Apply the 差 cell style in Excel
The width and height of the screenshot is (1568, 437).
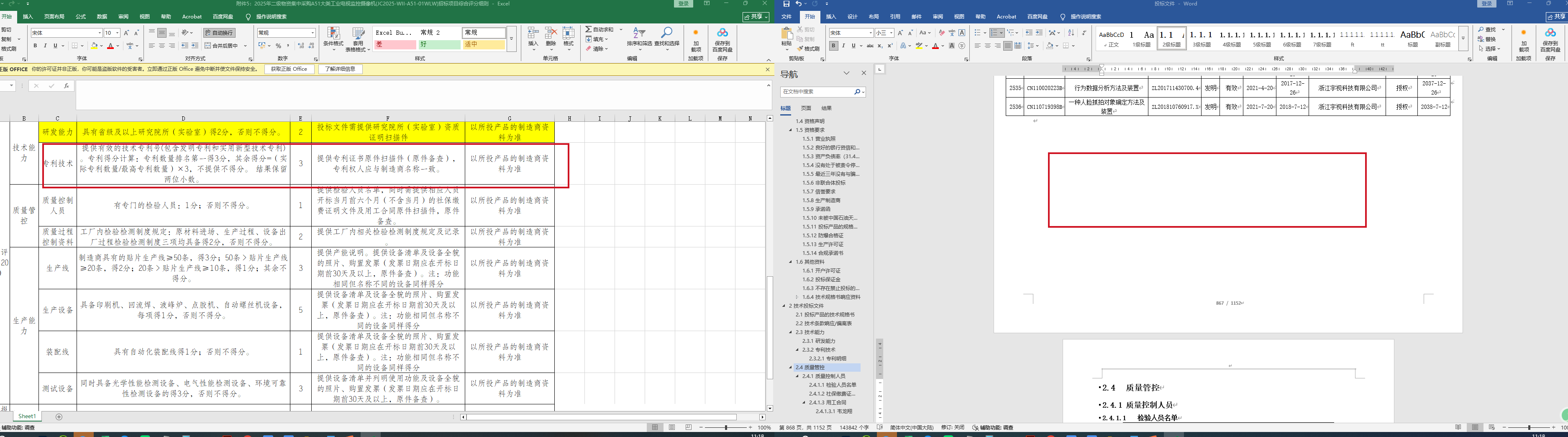[395, 44]
